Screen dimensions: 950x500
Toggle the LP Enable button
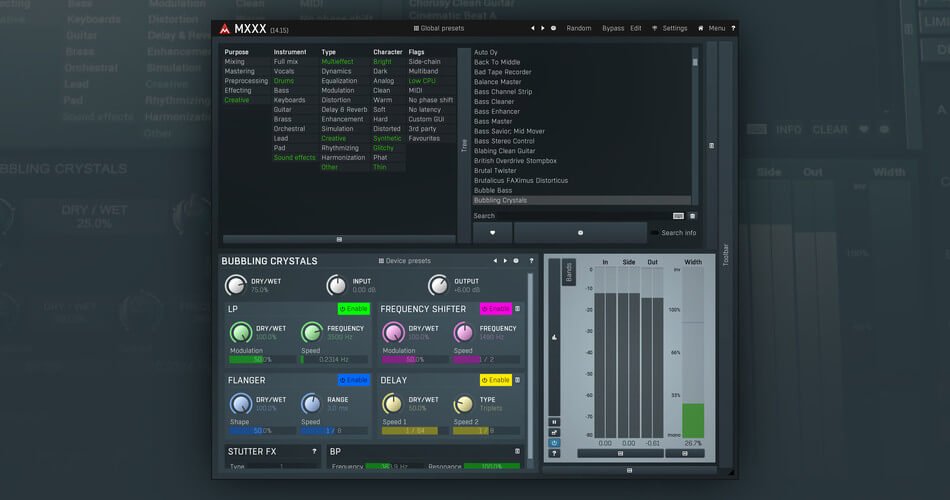pos(354,309)
